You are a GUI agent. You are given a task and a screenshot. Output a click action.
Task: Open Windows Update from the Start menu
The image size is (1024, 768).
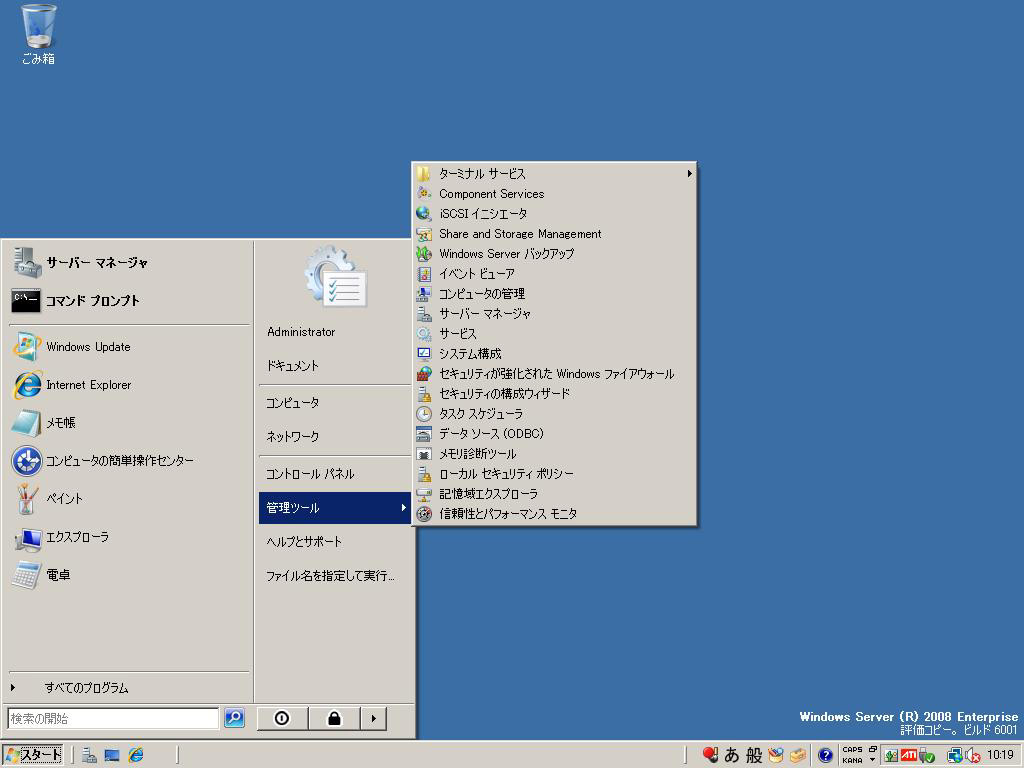pos(88,347)
